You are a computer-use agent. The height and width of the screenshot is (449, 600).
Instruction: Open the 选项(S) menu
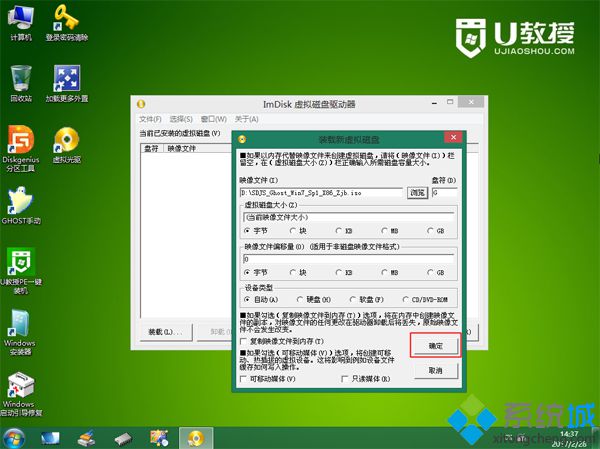click(x=181, y=119)
